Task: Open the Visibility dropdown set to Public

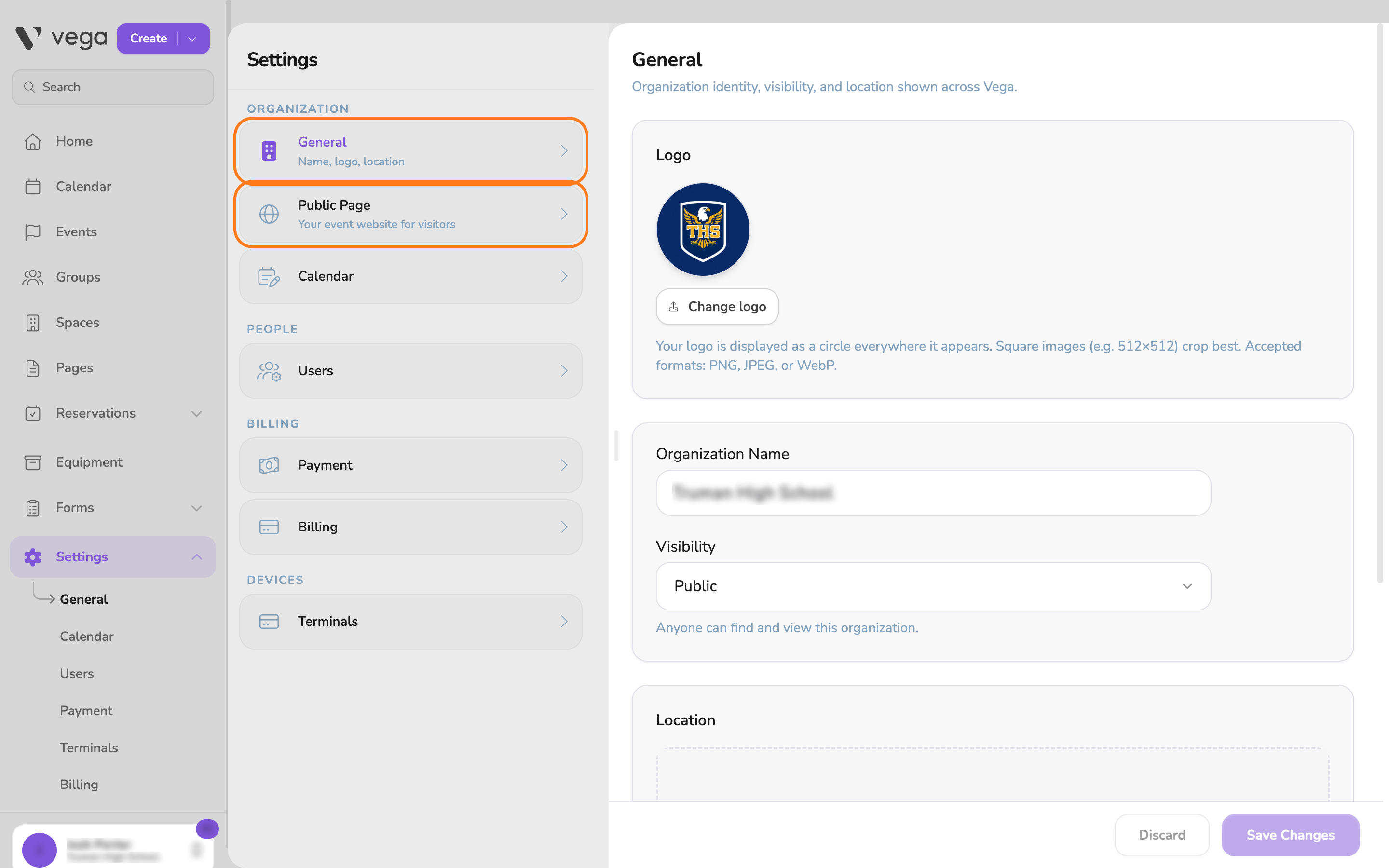Action: pos(933,586)
